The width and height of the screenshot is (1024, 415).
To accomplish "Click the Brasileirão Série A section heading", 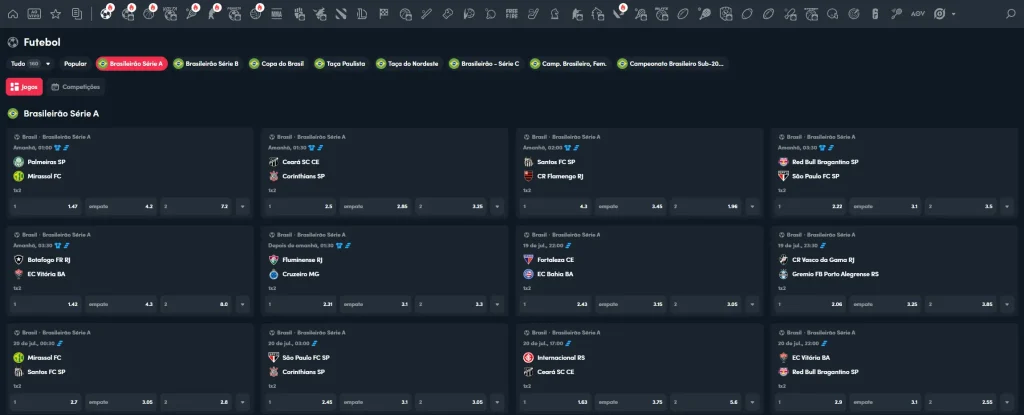I will point(61,114).
